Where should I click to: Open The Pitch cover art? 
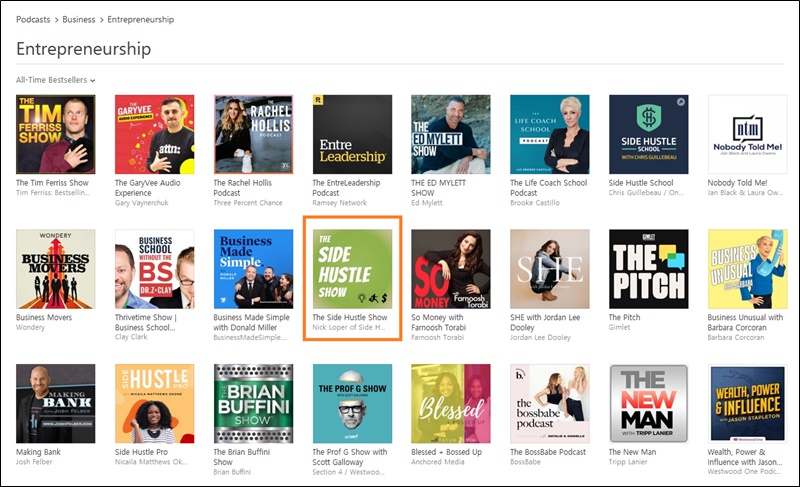(648, 269)
